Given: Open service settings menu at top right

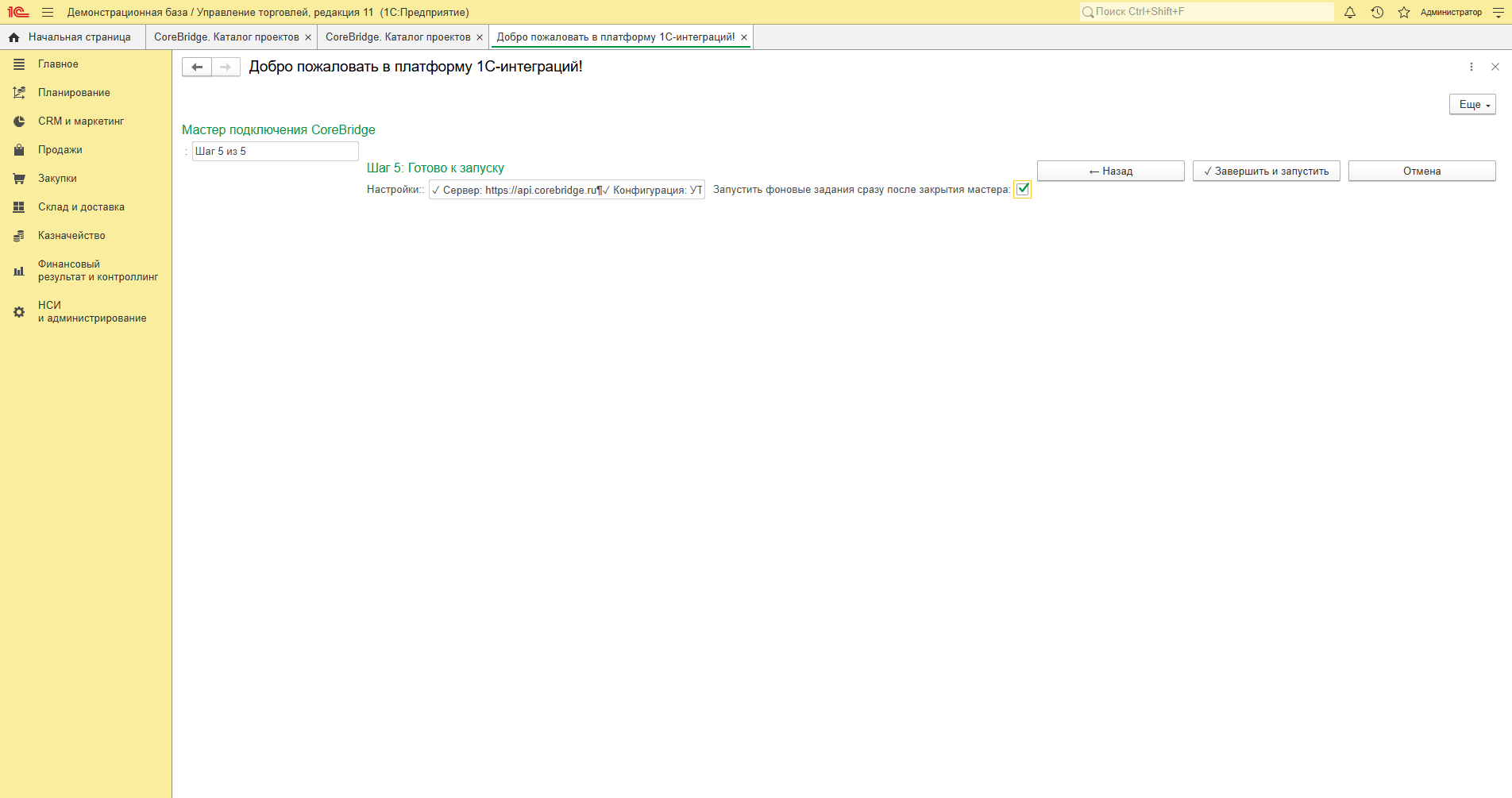Looking at the screenshot, I should click(x=1498, y=12).
